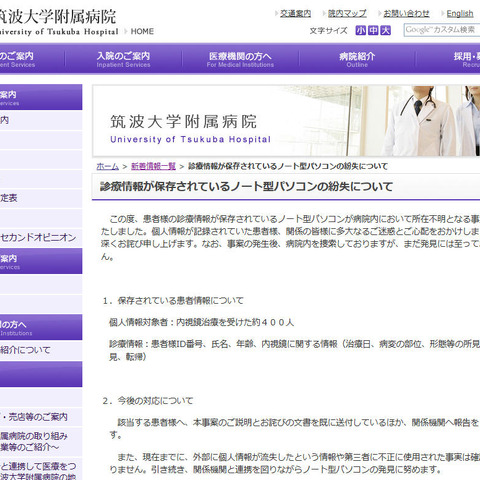Click the arrow icon before English
Image resolution: width=480 pixels, height=480 pixels.
pyautogui.click(x=443, y=13)
